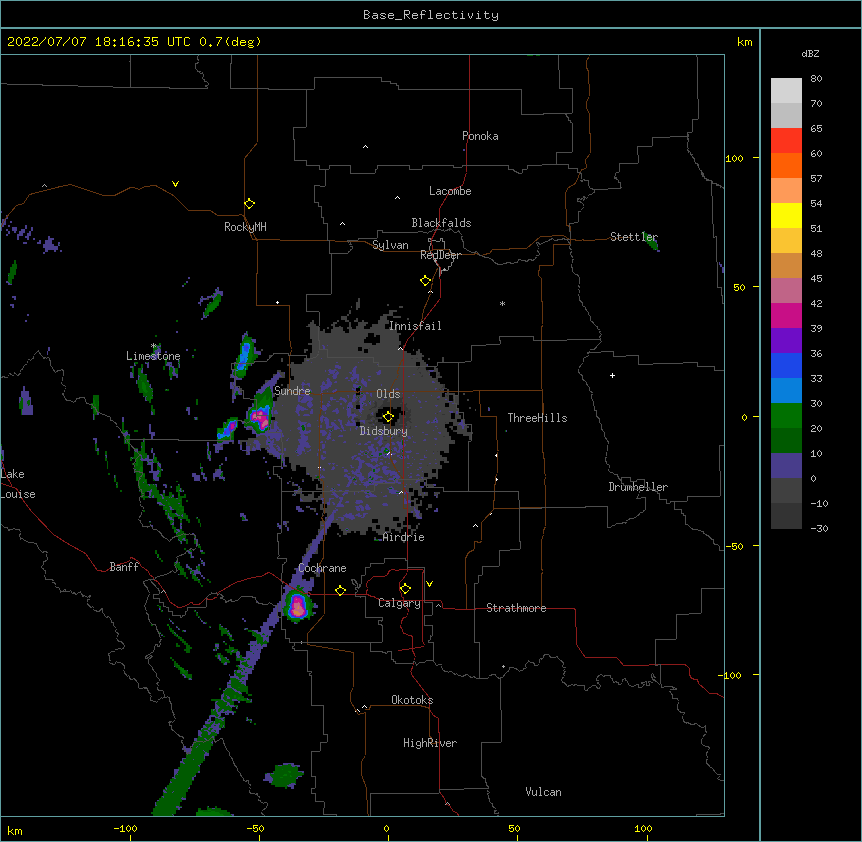Screen dimensions: 862x842
Task: Click the -30 value at the legend bottom
Action: [x=819, y=528]
